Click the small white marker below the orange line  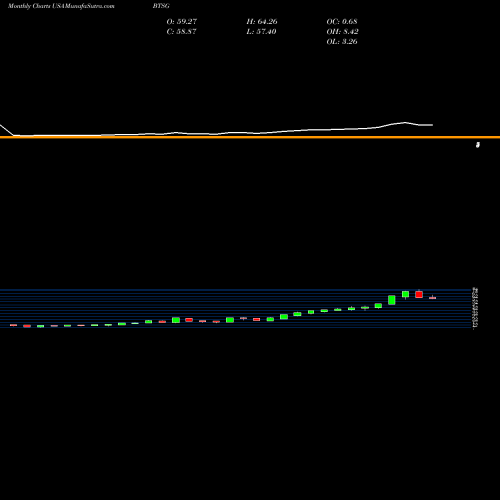pyautogui.click(x=478, y=145)
